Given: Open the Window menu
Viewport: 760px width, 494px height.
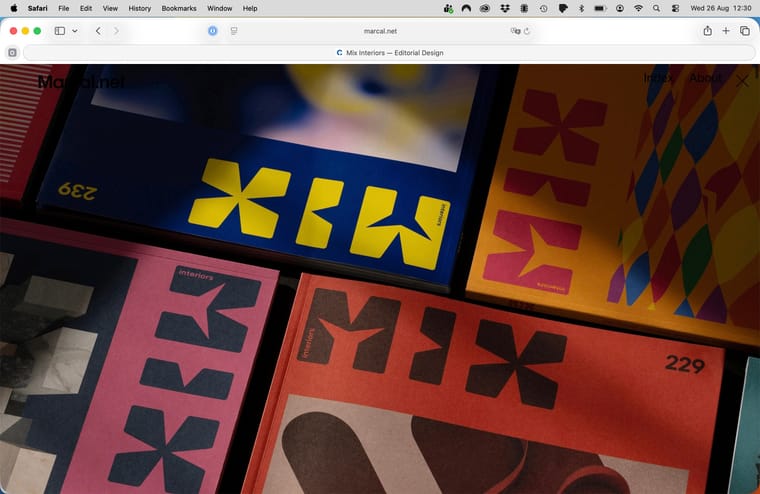Looking at the screenshot, I should coord(220,8).
